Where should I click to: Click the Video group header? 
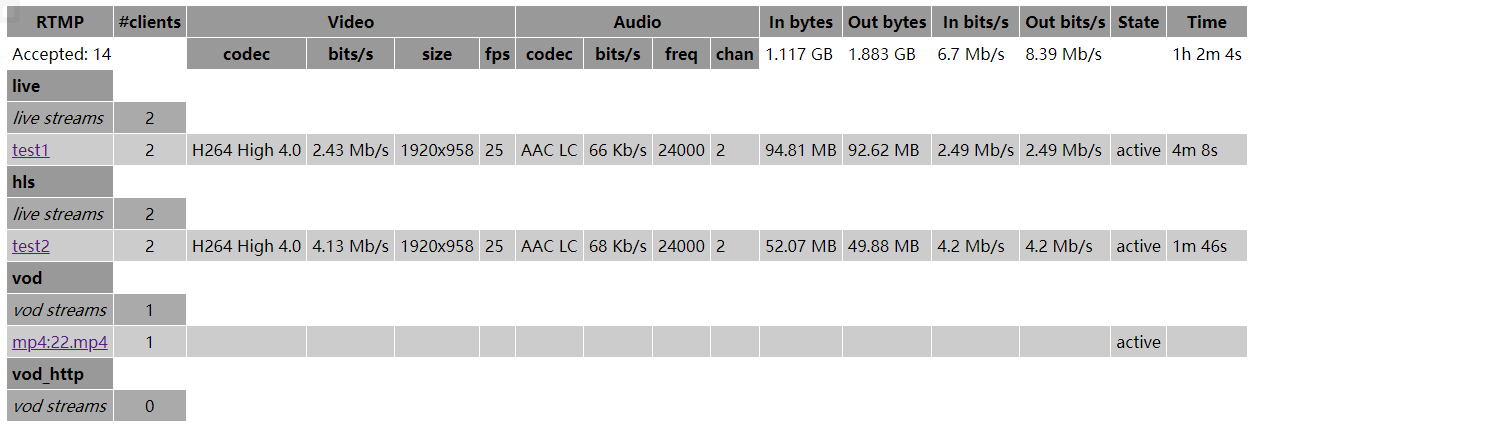[x=351, y=22]
